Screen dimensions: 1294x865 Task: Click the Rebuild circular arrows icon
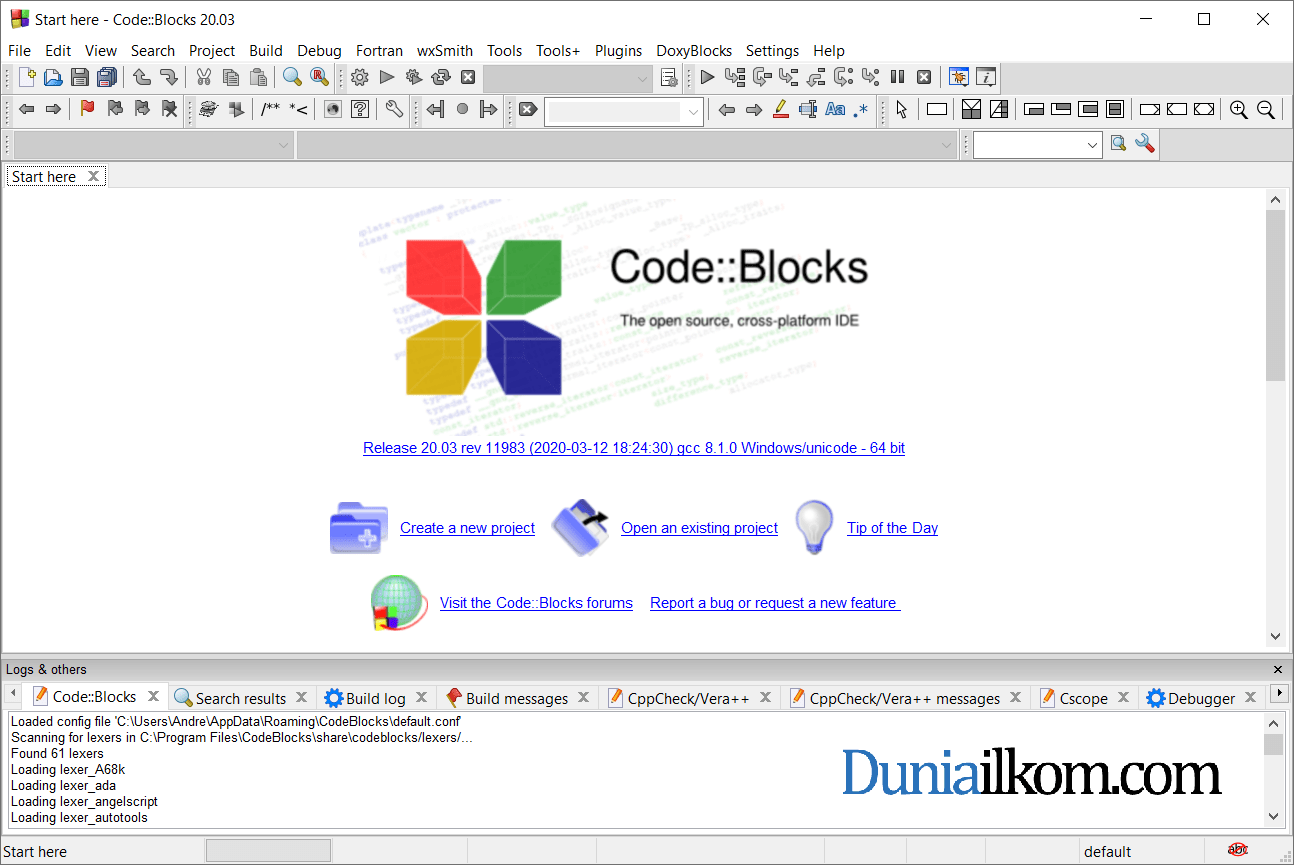pyautogui.click(x=441, y=77)
